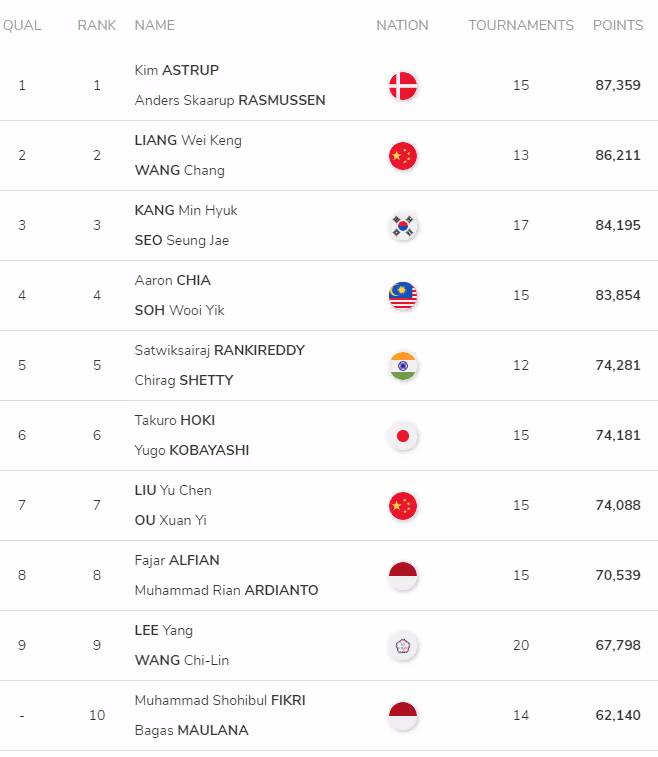Click Indonesia flag beside Bagas MAULANA

(x=403, y=716)
